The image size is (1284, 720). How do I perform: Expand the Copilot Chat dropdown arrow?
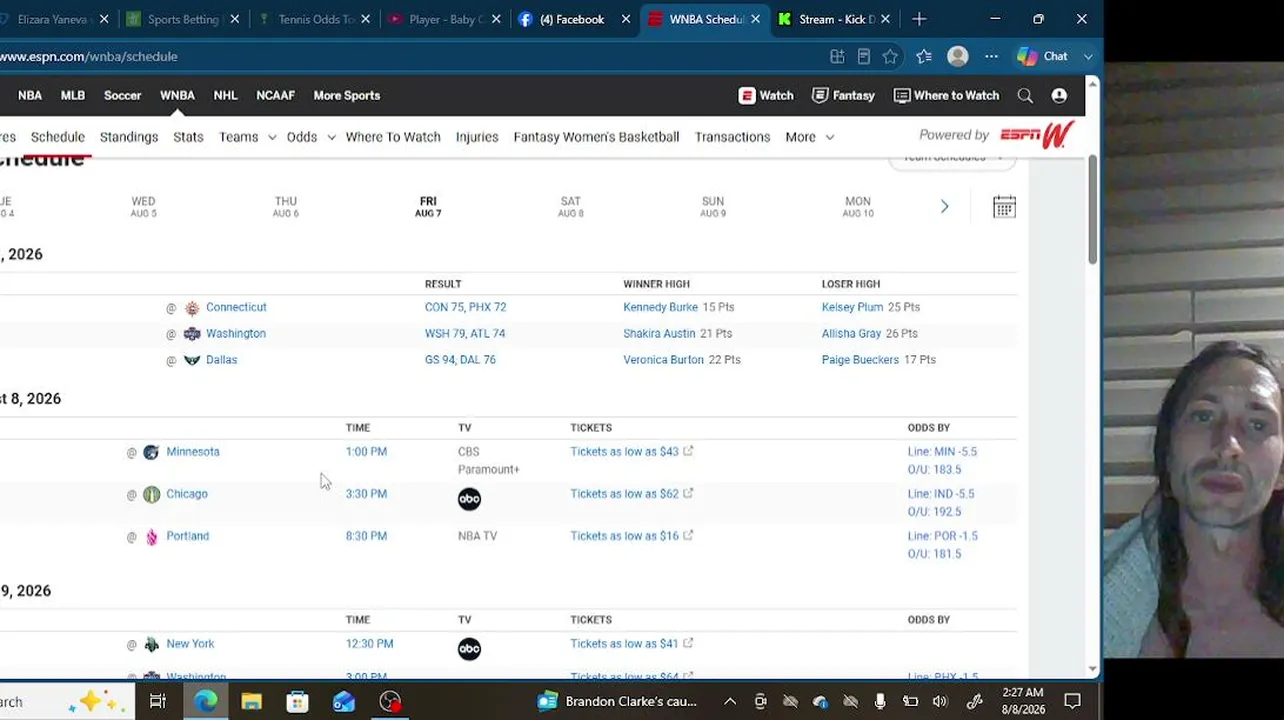(1088, 56)
